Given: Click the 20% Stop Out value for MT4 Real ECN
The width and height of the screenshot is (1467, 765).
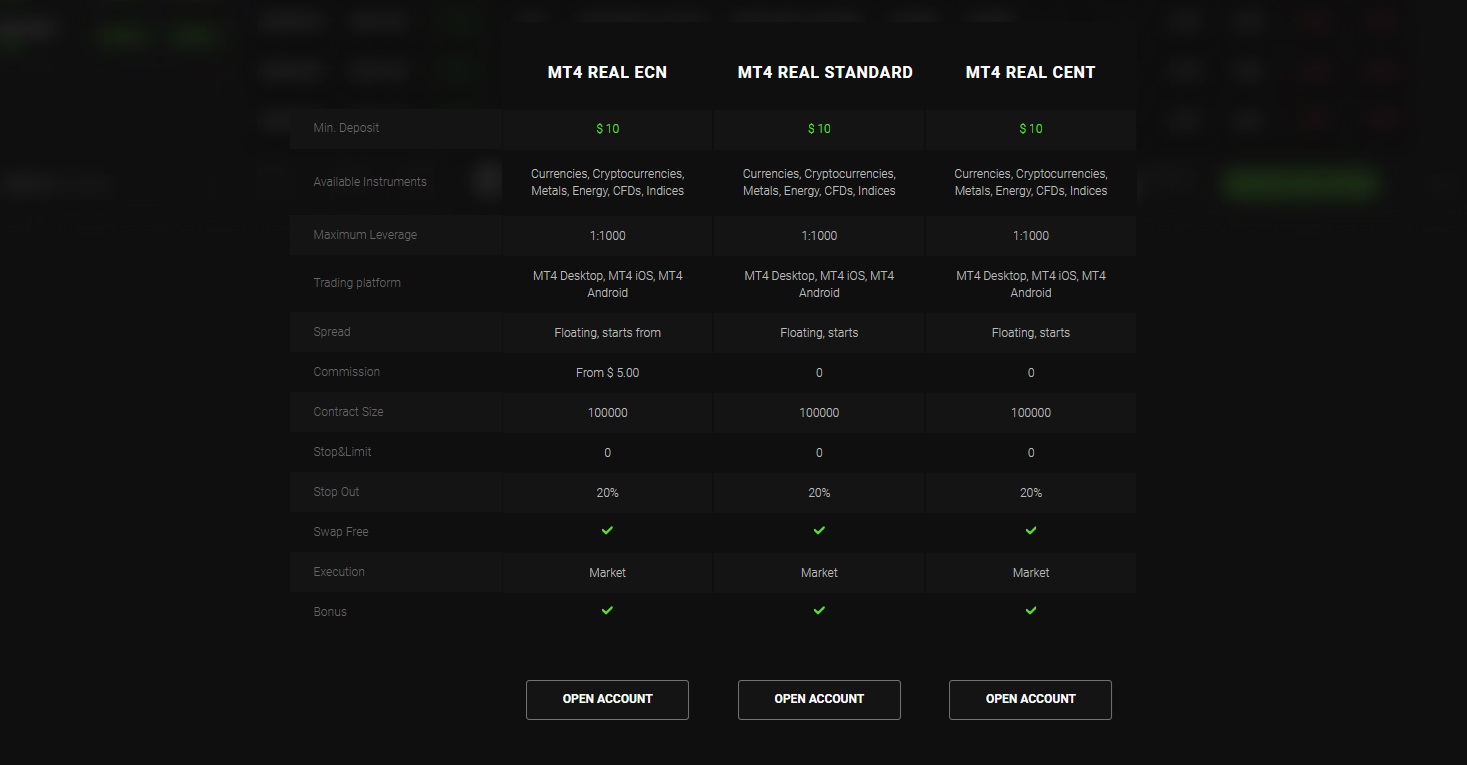Looking at the screenshot, I should [x=607, y=493].
